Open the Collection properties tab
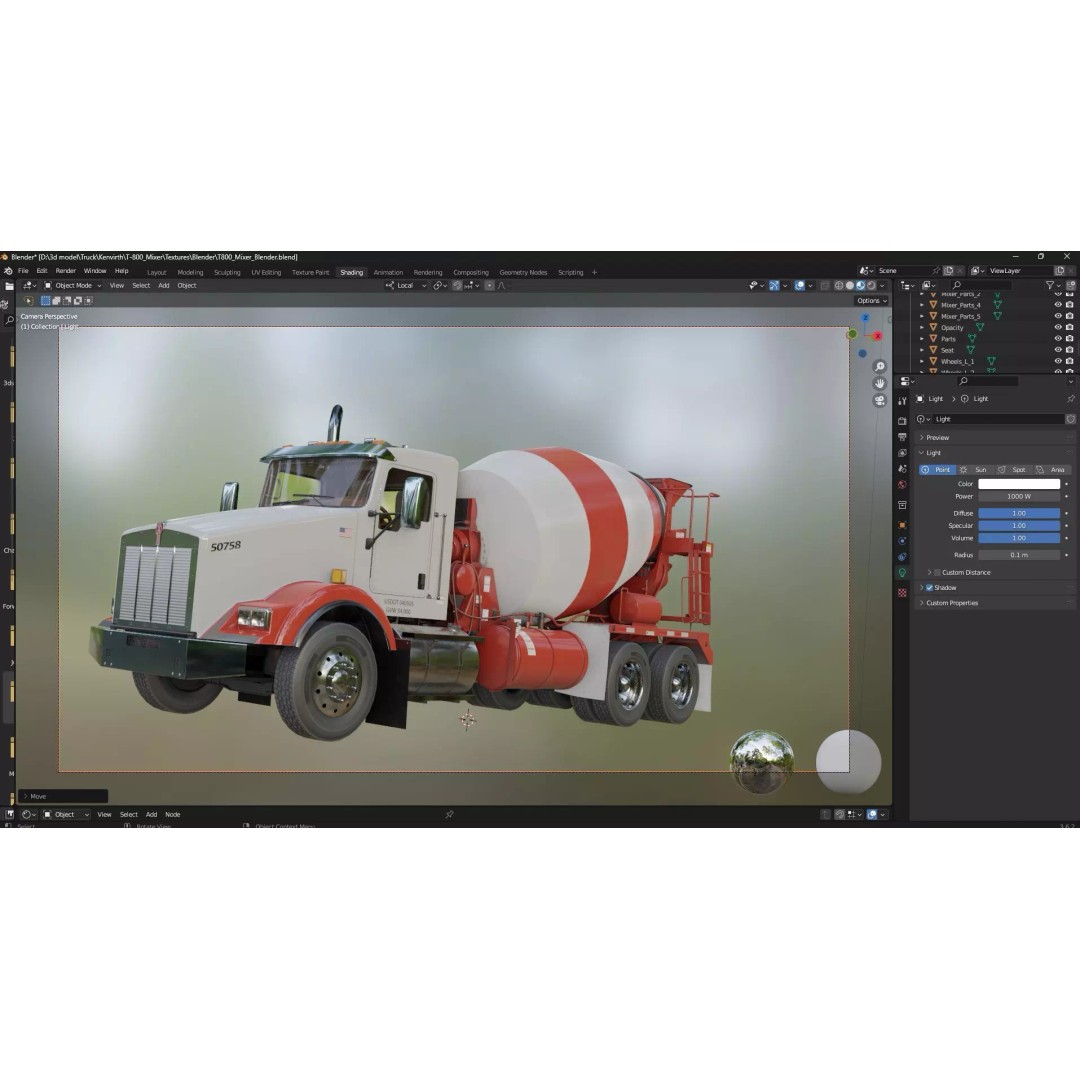The width and height of the screenshot is (1080, 1080). [x=902, y=505]
